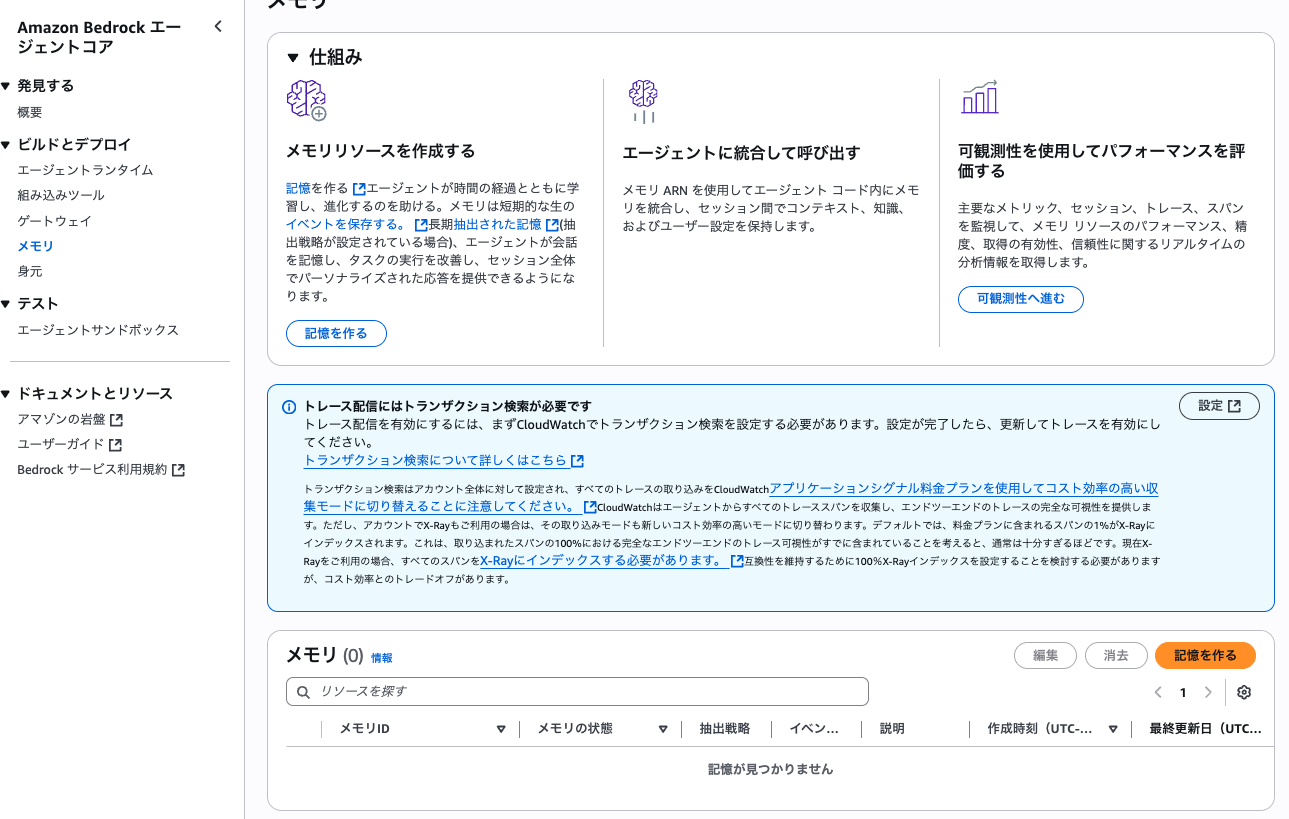The height and width of the screenshot is (819, 1289).
Task: Click the メモリリソースを作成する heading
Action: pos(381,151)
